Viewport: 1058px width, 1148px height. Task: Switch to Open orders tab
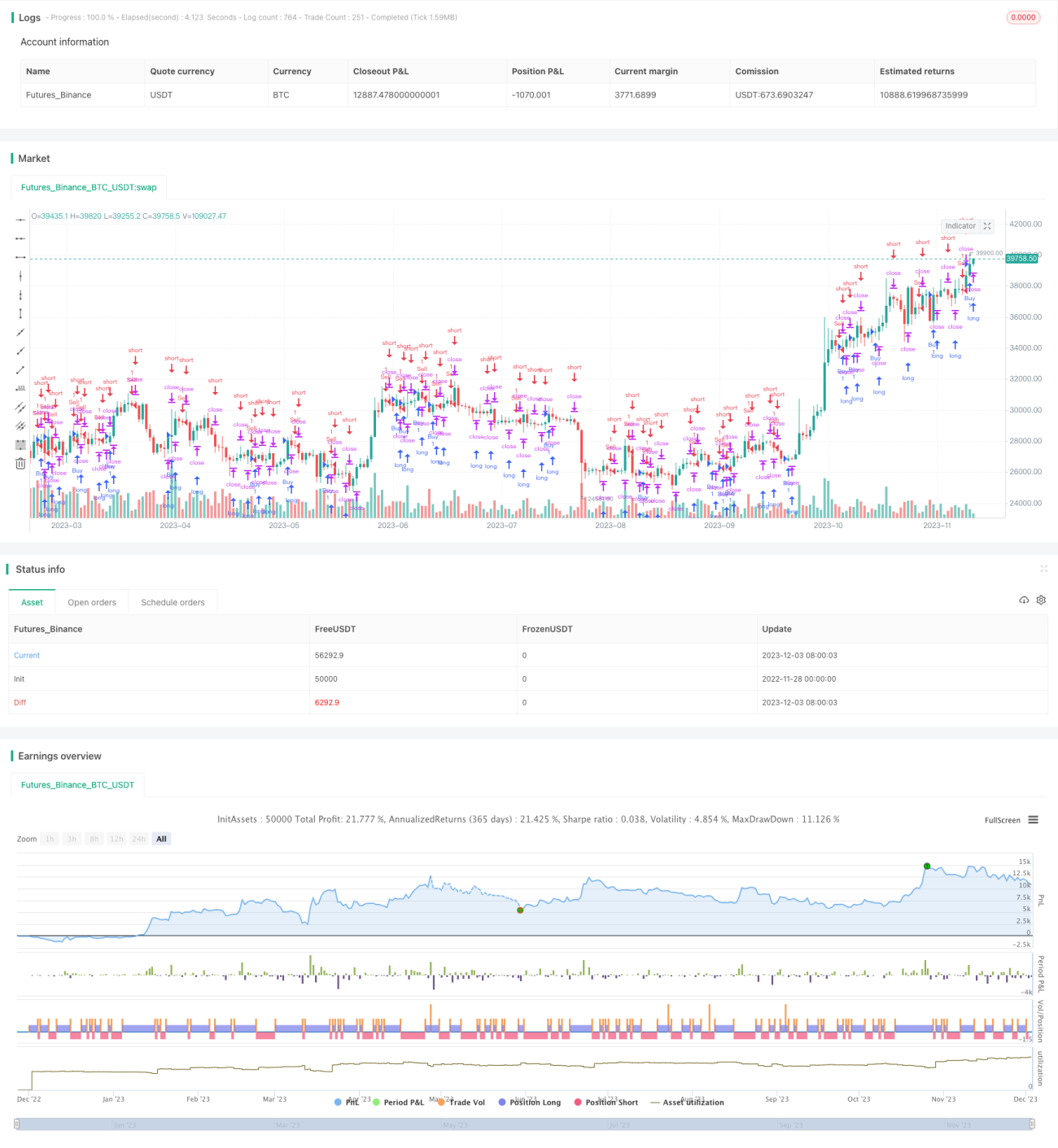92,603
